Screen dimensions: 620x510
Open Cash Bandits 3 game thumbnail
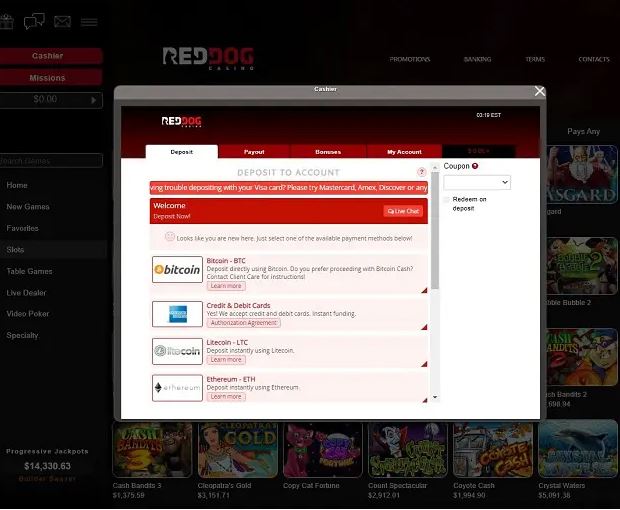[x=153, y=450]
